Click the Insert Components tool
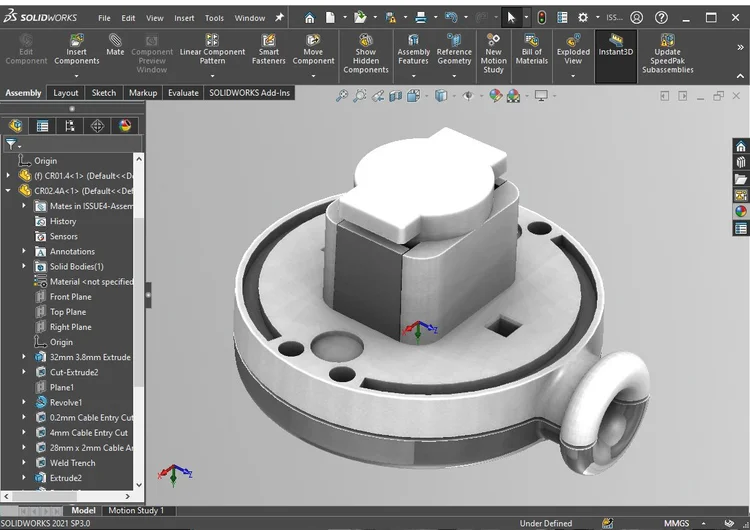This screenshot has height=530, width=750. [77, 50]
